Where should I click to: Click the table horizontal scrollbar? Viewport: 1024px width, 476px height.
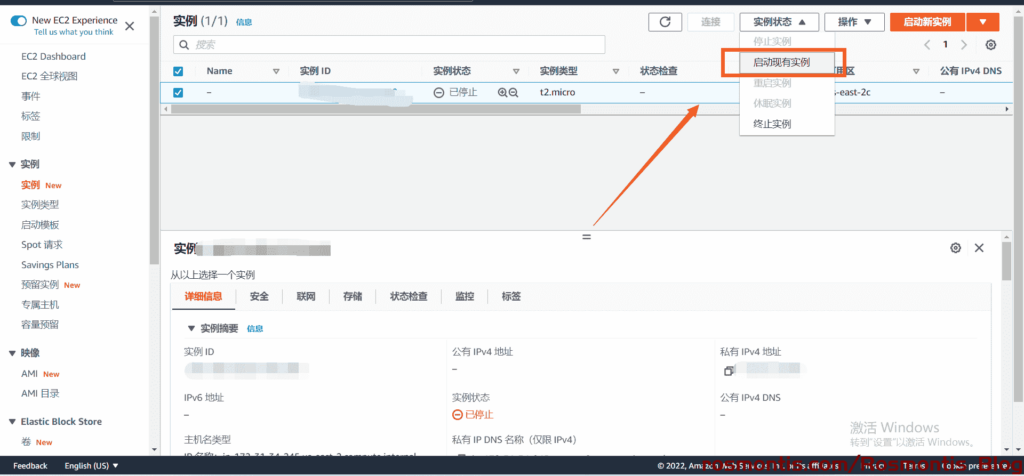376,109
